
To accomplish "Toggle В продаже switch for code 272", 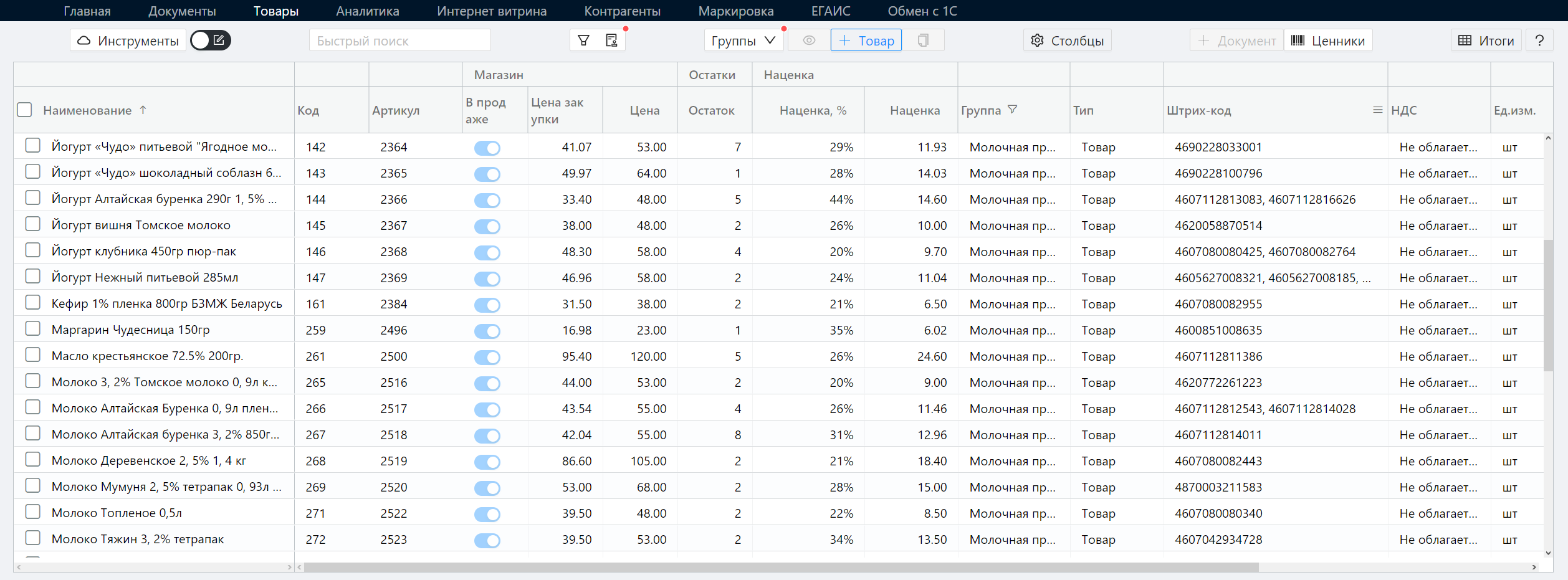I will pyautogui.click(x=487, y=540).
